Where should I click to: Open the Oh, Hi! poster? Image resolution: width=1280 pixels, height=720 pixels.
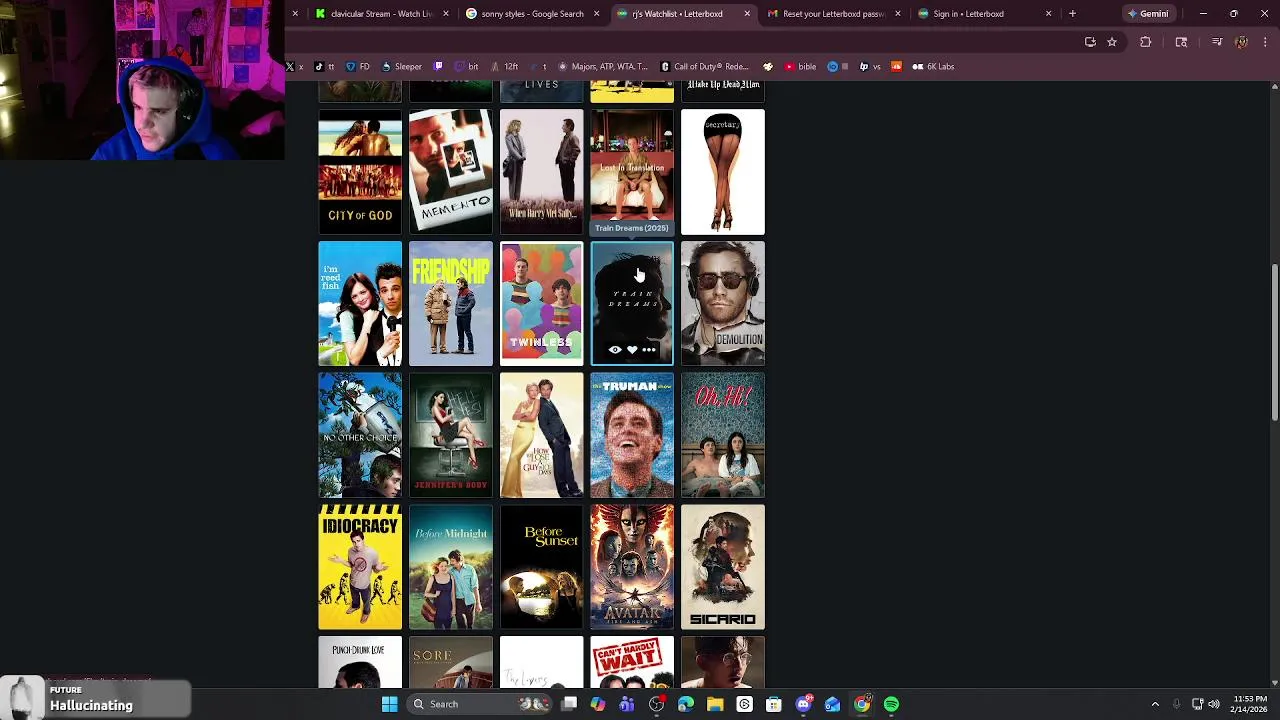click(x=723, y=435)
